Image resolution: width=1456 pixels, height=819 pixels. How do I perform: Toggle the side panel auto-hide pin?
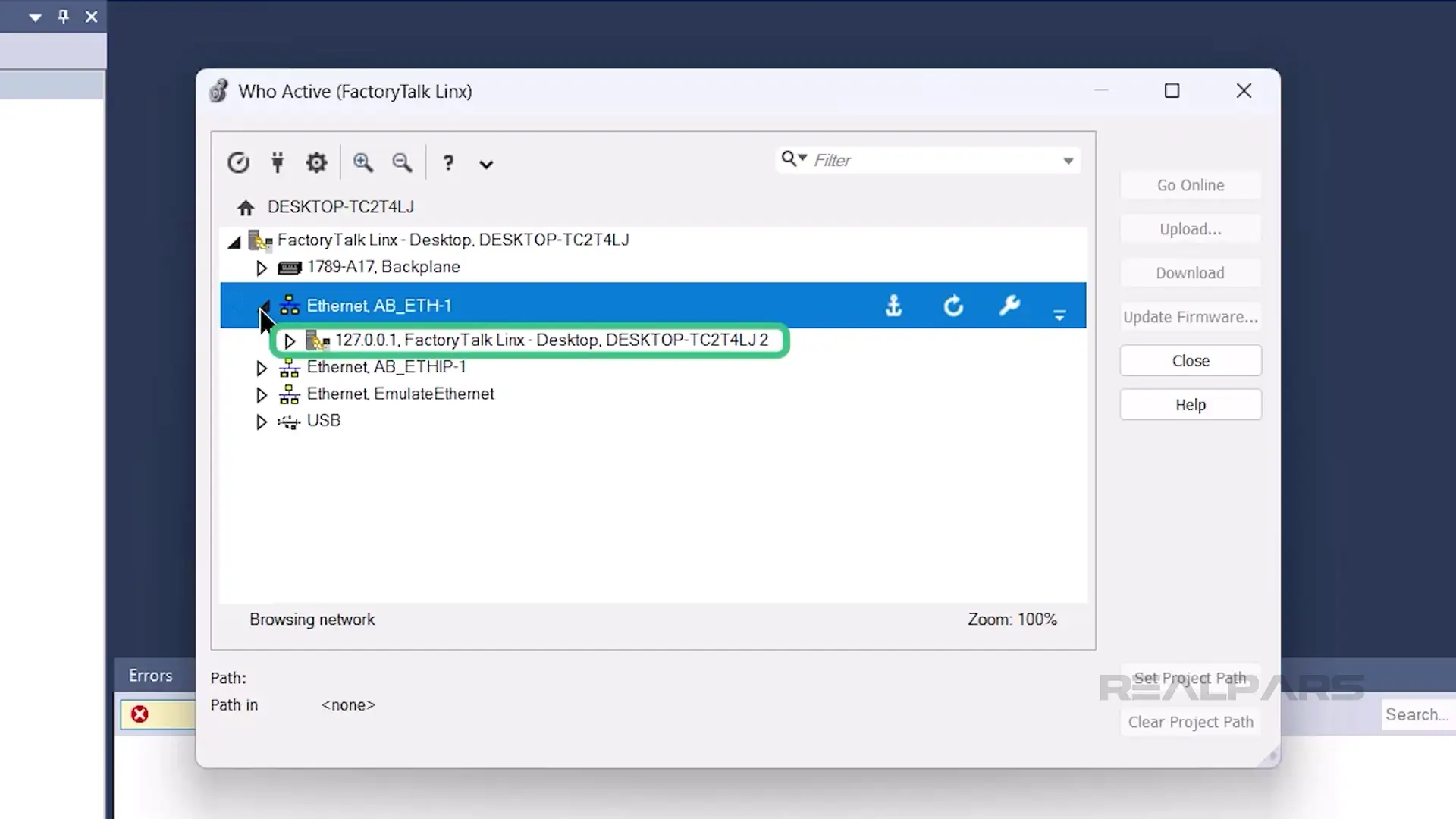(64, 16)
